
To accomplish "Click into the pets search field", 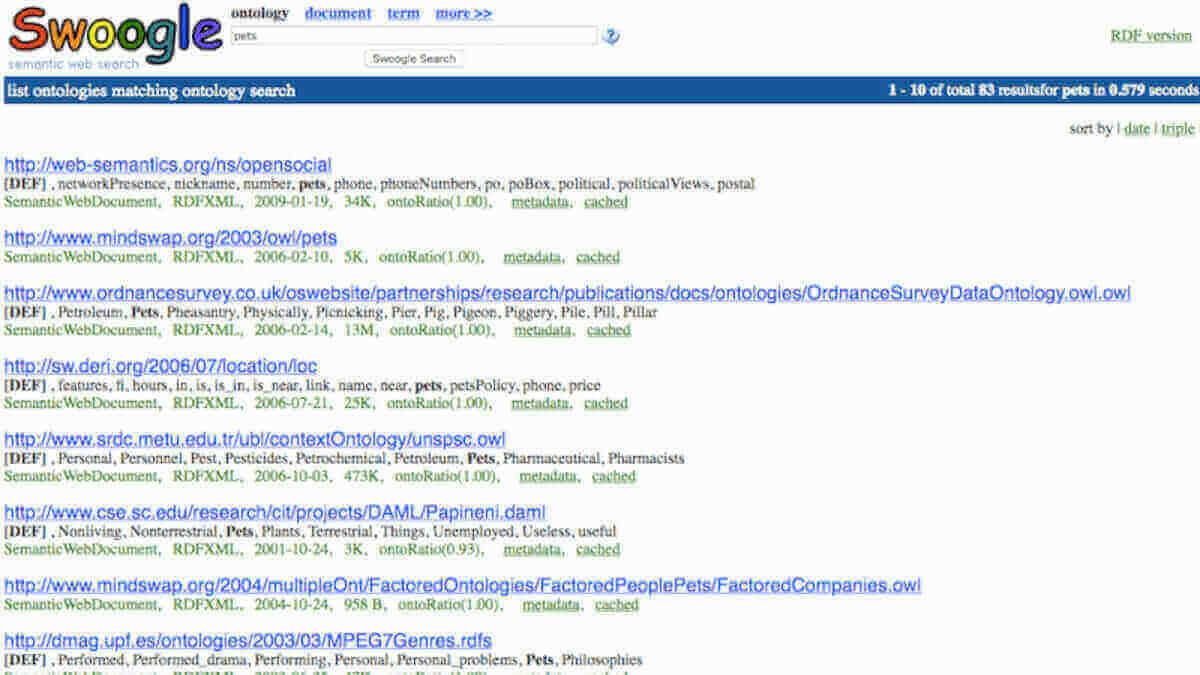I will tap(413, 36).
